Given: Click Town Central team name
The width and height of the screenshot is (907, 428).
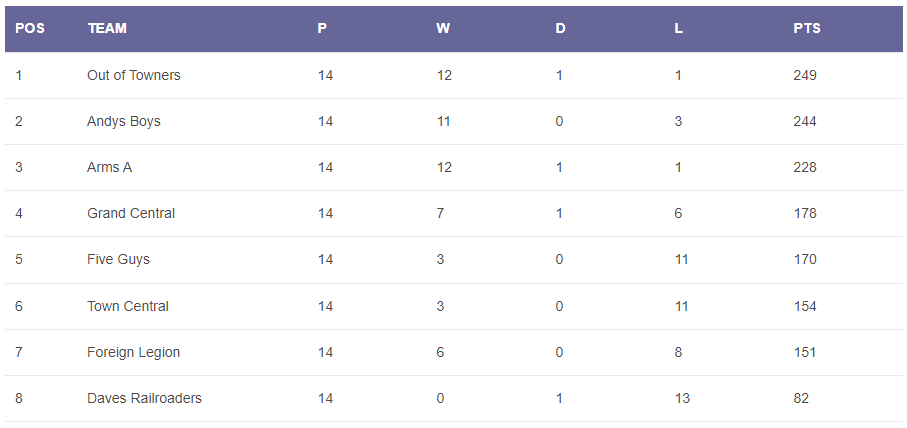Looking at the screenshot, I should point(128,306).
